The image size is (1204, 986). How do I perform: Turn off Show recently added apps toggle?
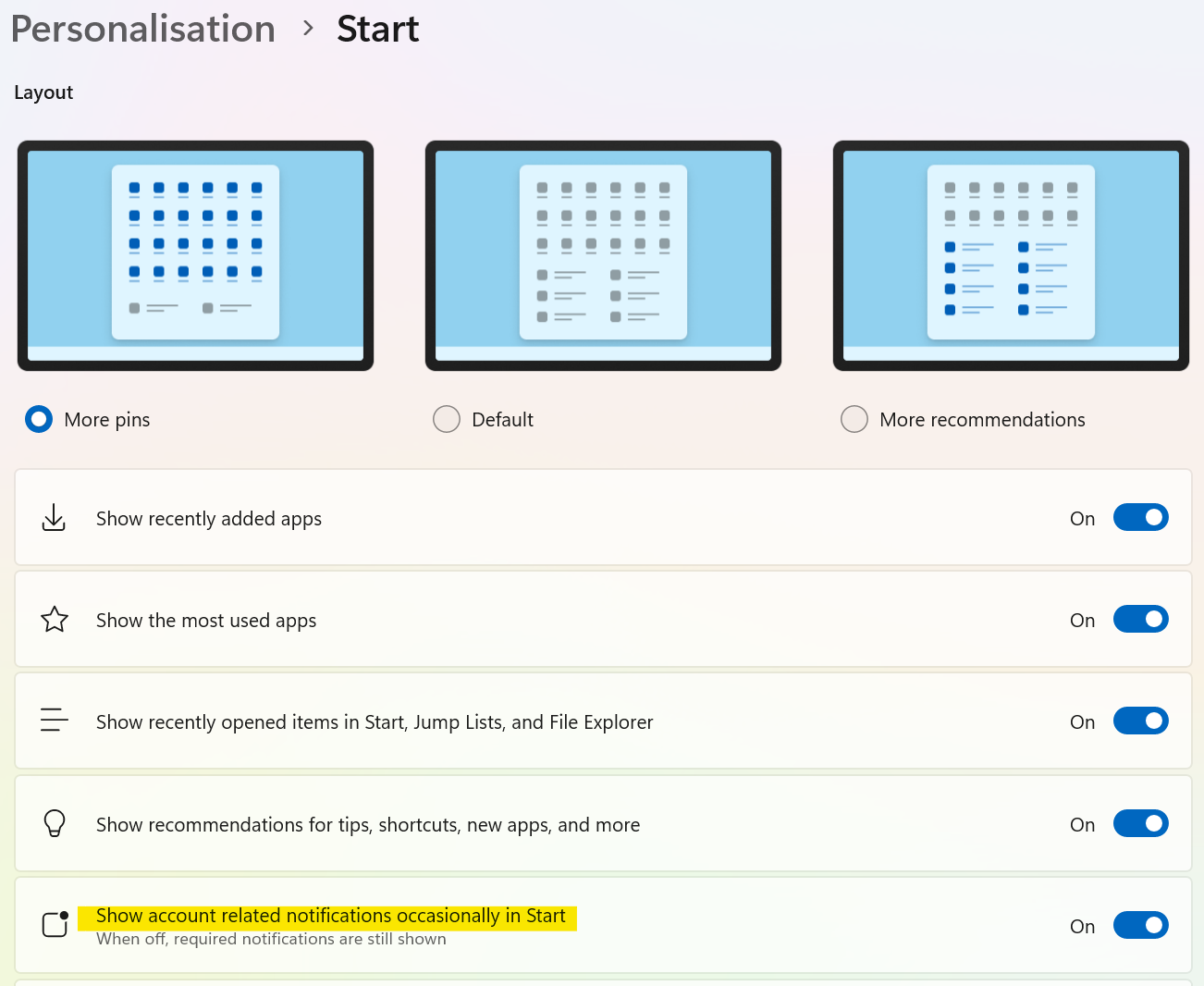tap(1140, 518)
